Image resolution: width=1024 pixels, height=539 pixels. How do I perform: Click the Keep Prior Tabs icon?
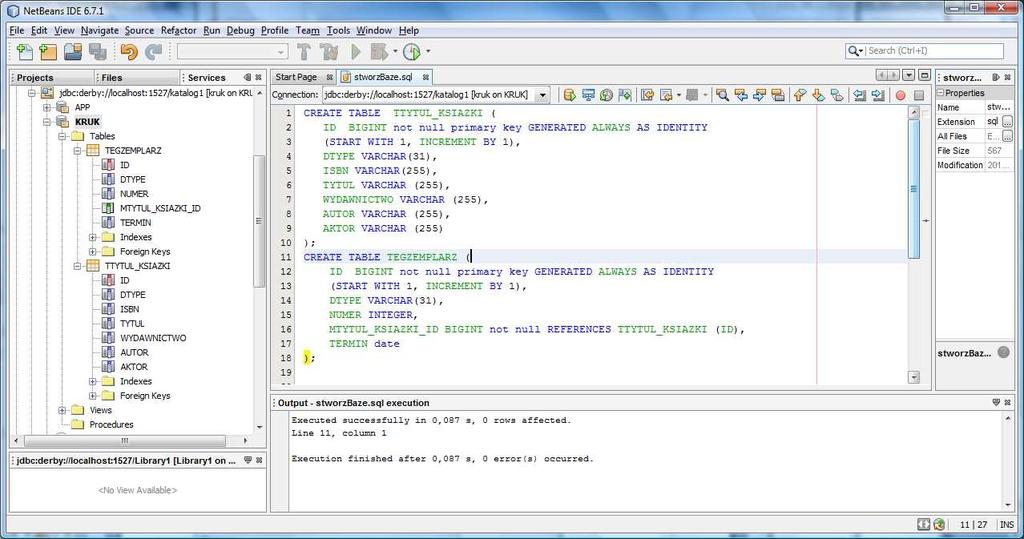click(x=625, y=95)
